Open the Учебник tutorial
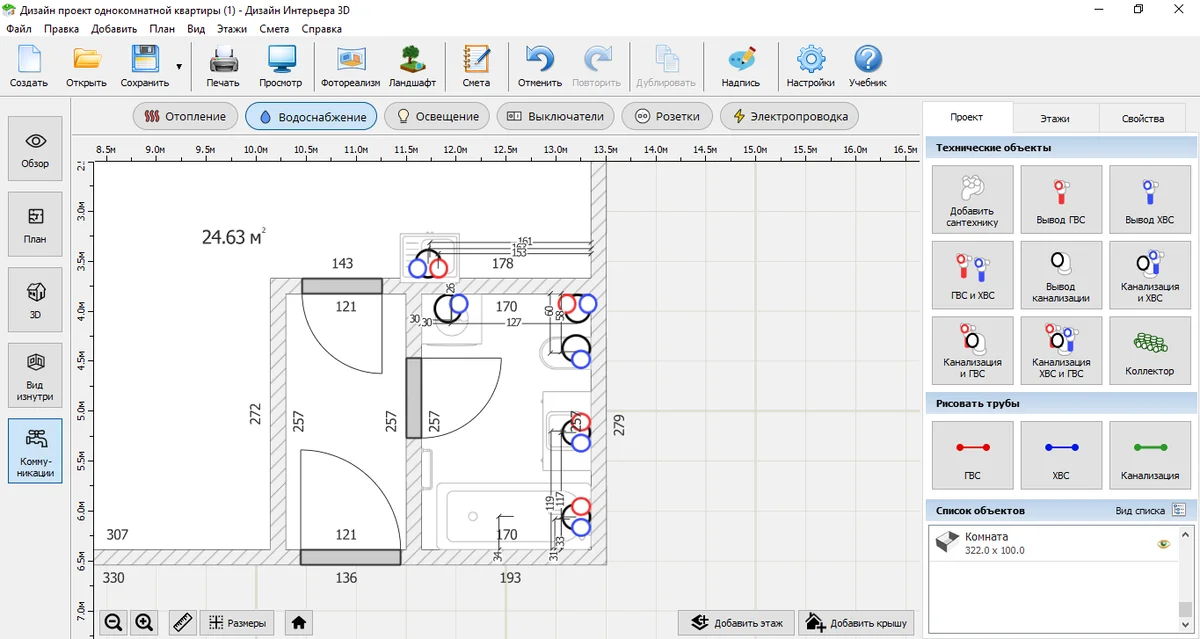The width and height of the screenshot is (1200, 639). click(868, 67)
